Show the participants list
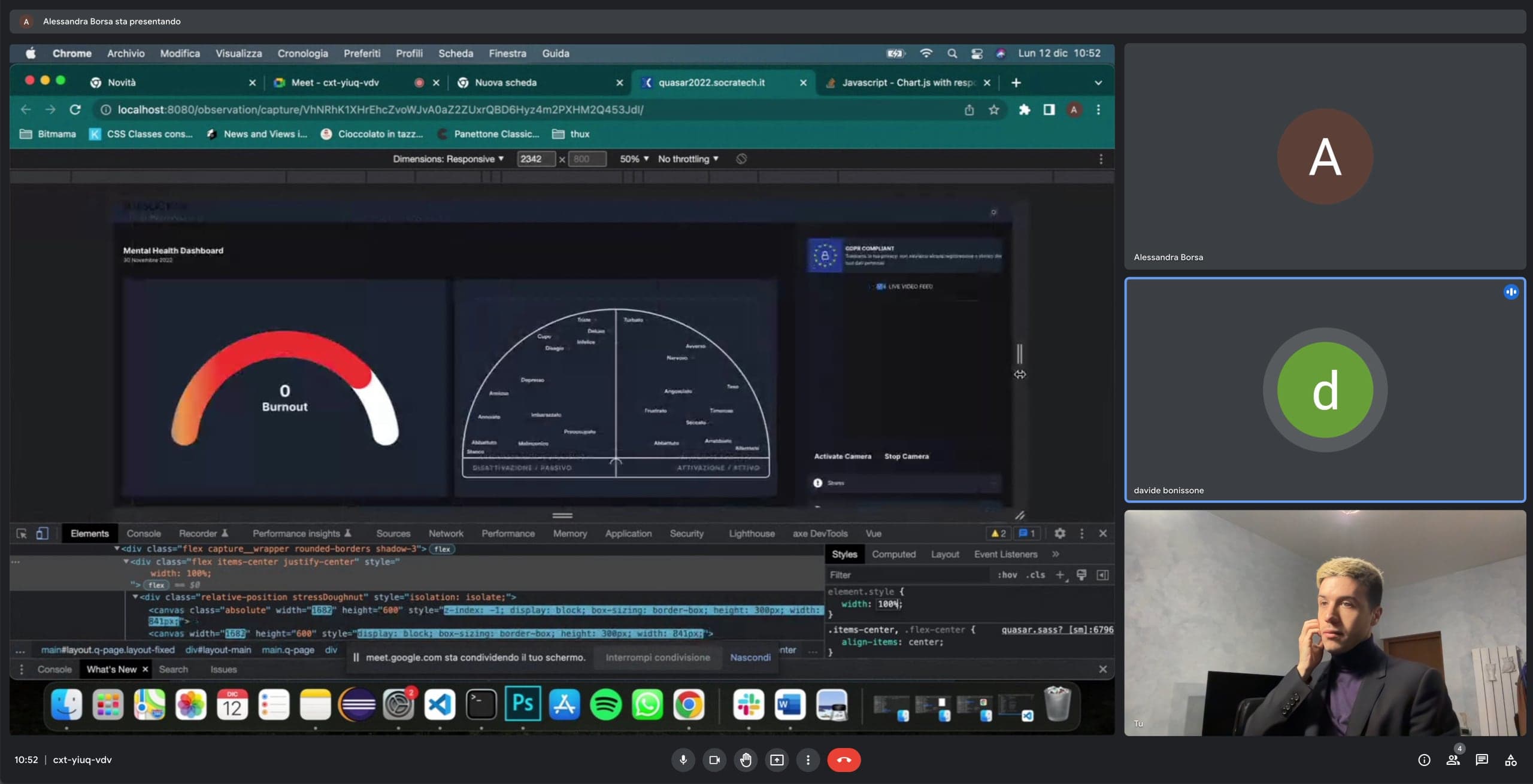The image size is (1533, 784). [1453, 759]
